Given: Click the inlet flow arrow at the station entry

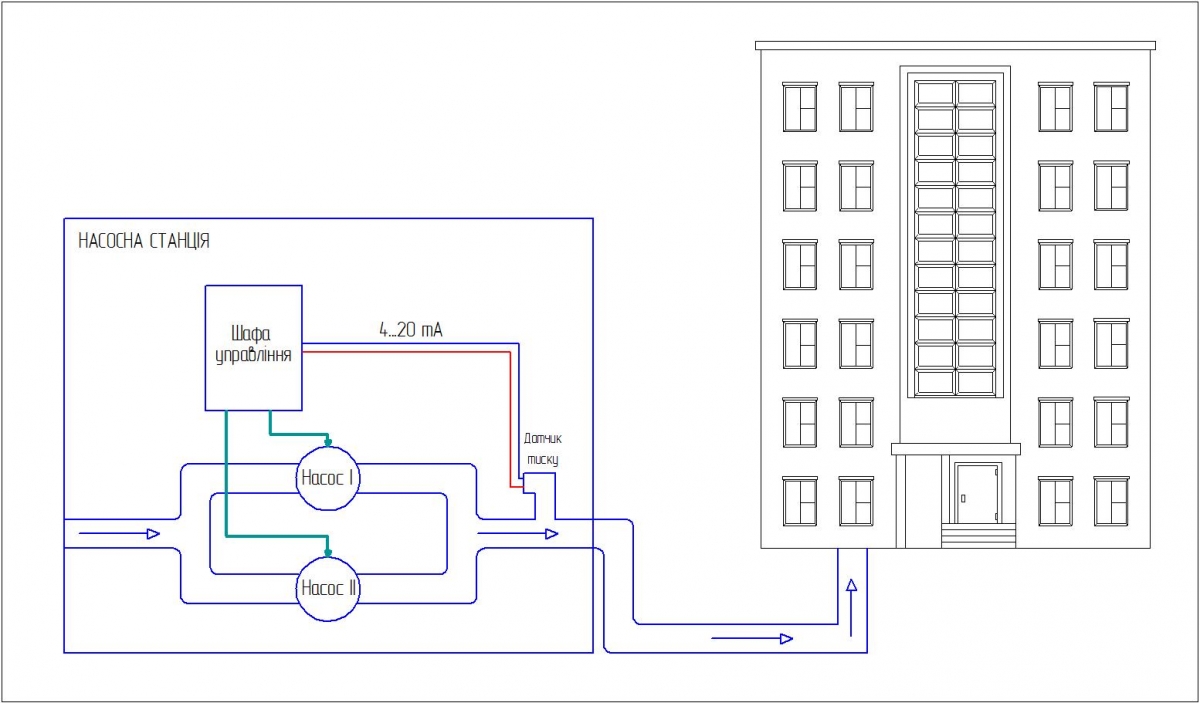Looking at the screenshot, I should point(118,534).
